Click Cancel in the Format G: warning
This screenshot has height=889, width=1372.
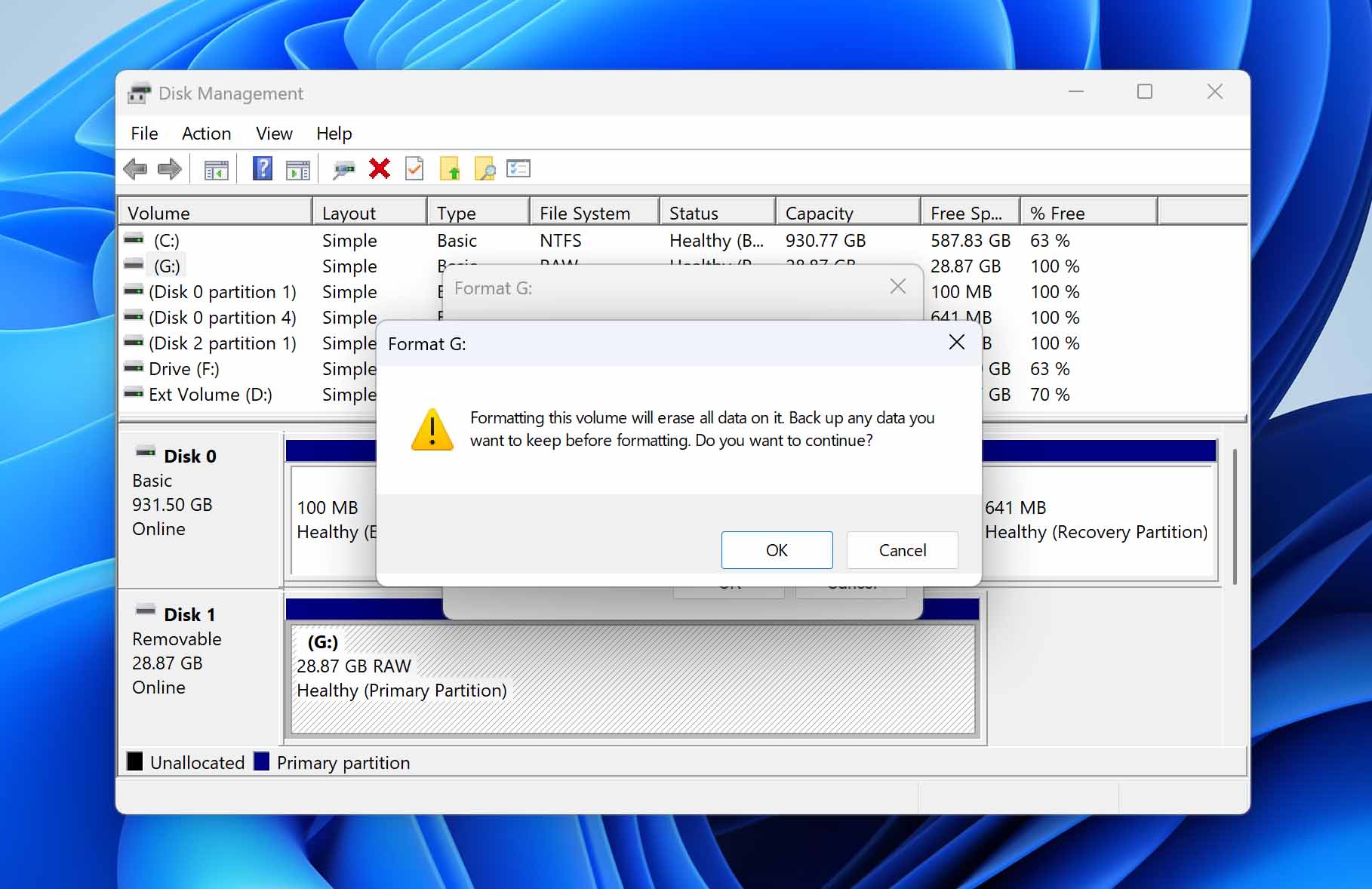click(x=902, y=550)
